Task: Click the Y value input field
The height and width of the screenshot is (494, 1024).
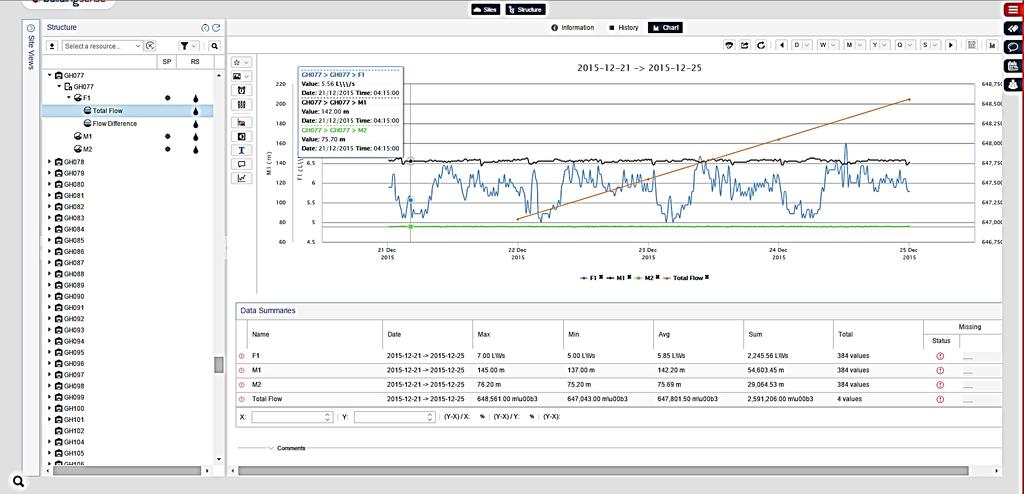Action: pyautogui.click(x=394, y=417)
